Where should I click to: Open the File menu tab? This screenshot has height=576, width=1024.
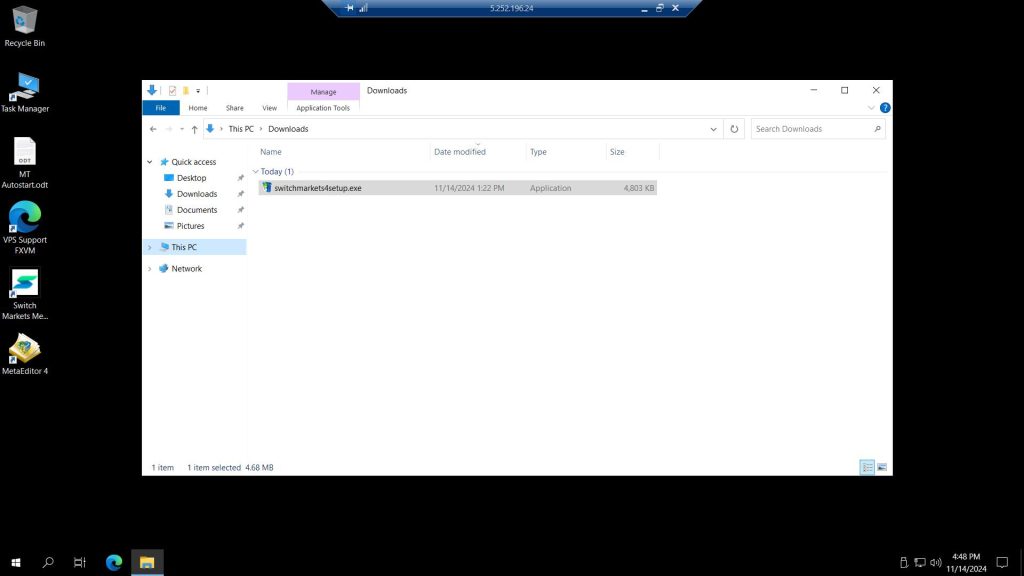pyautogui.click(x=160, y=108)
